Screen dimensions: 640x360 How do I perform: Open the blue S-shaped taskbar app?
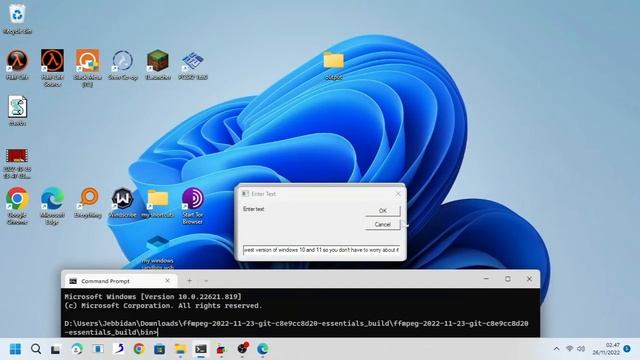click(118, 349)
